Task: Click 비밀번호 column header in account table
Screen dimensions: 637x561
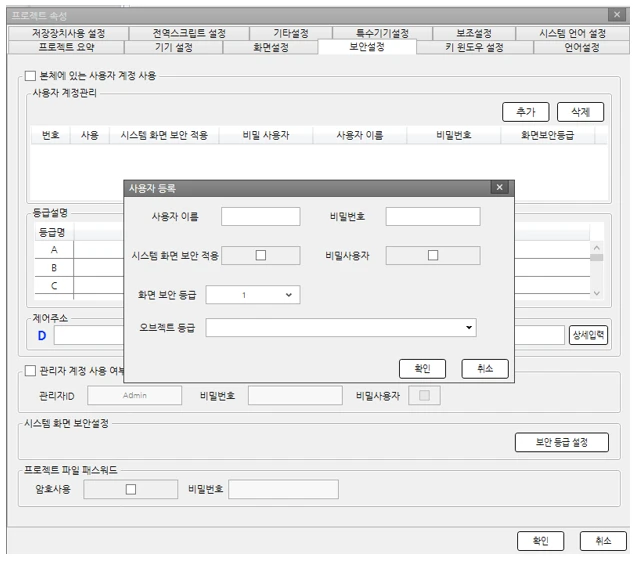Action: 454,135
